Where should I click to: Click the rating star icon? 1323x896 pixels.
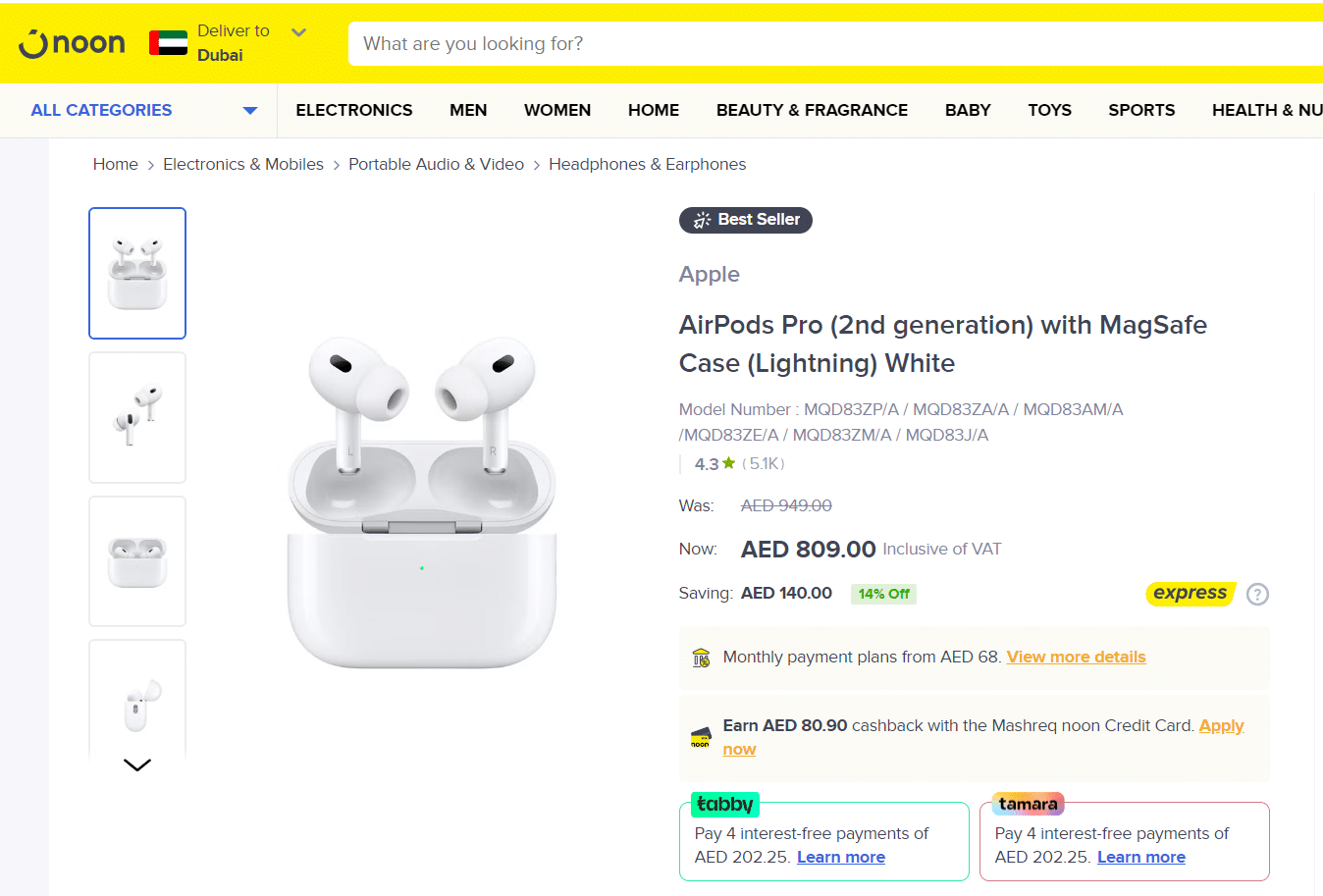point(728,463)
